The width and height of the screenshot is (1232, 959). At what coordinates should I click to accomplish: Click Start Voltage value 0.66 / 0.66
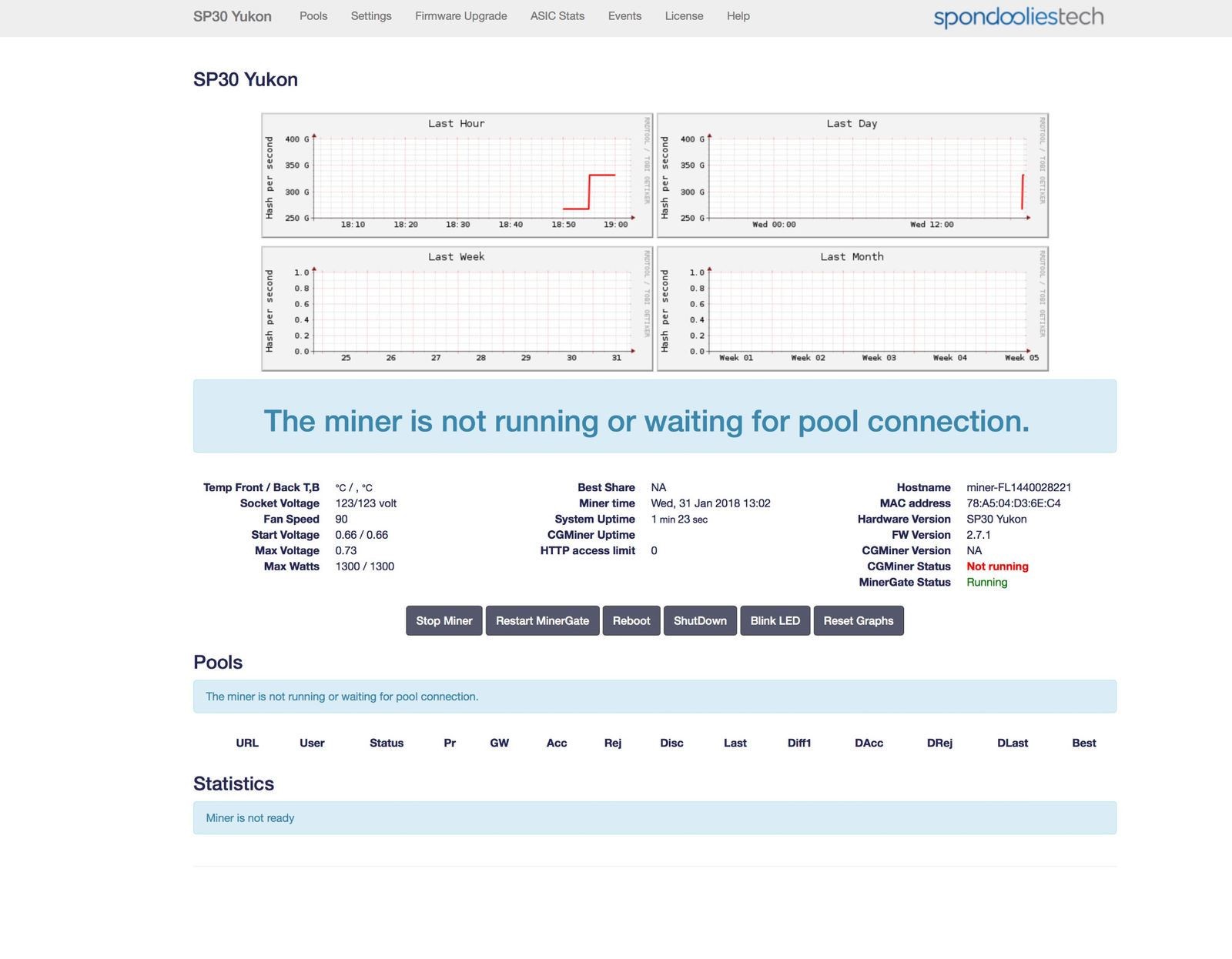[361, 535]
